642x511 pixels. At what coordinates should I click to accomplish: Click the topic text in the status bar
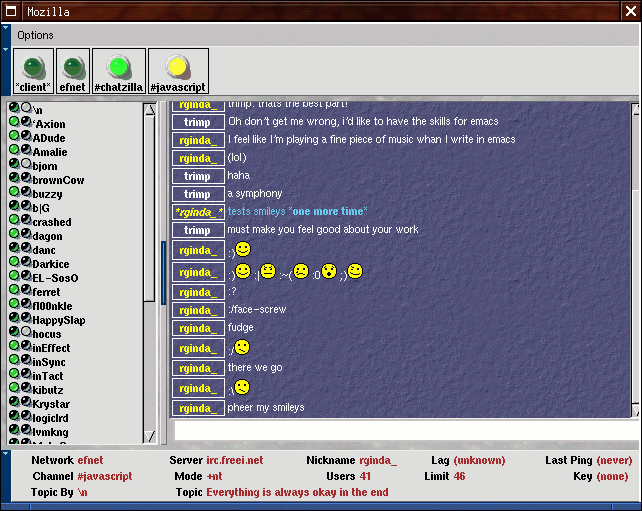[297, 492]
